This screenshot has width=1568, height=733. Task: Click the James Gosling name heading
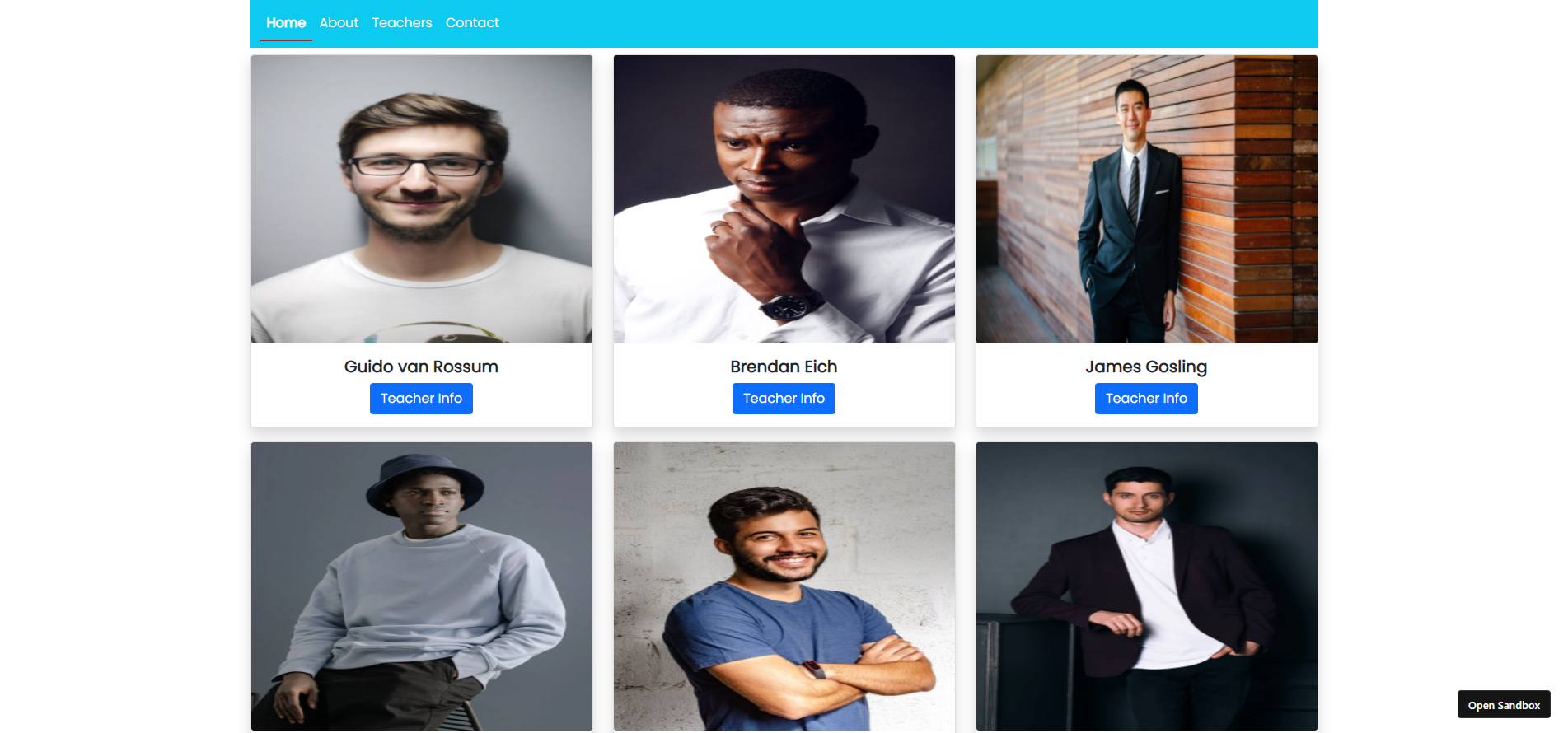1146,366
